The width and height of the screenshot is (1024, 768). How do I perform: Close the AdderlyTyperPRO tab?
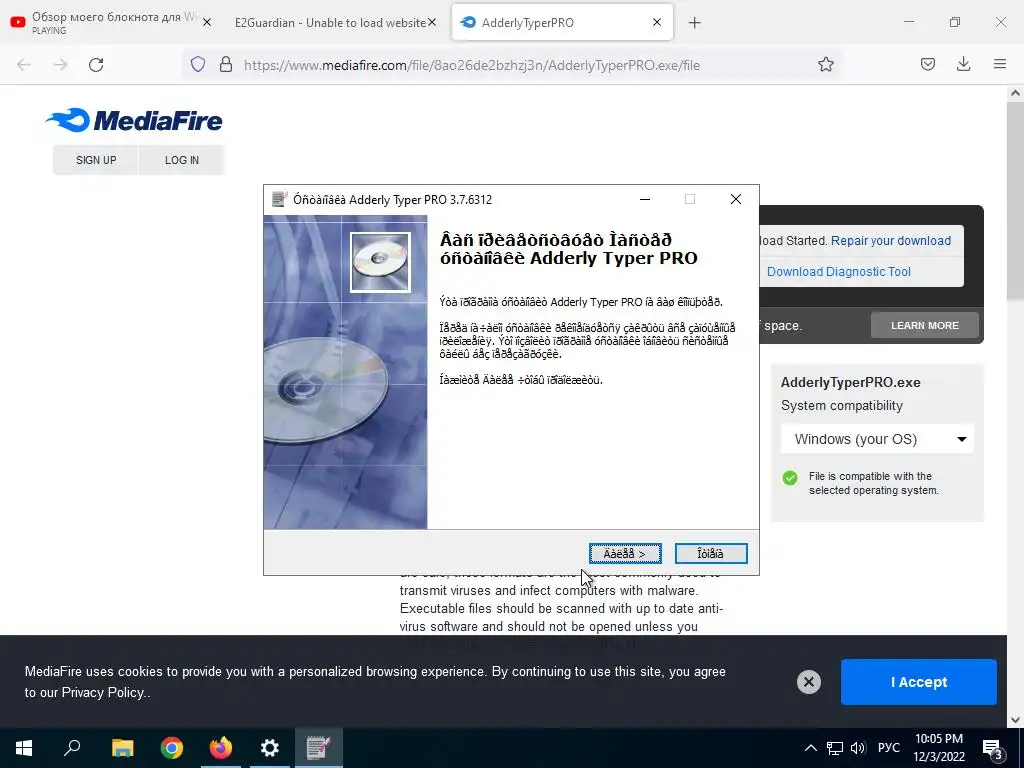tap(656, 22)
